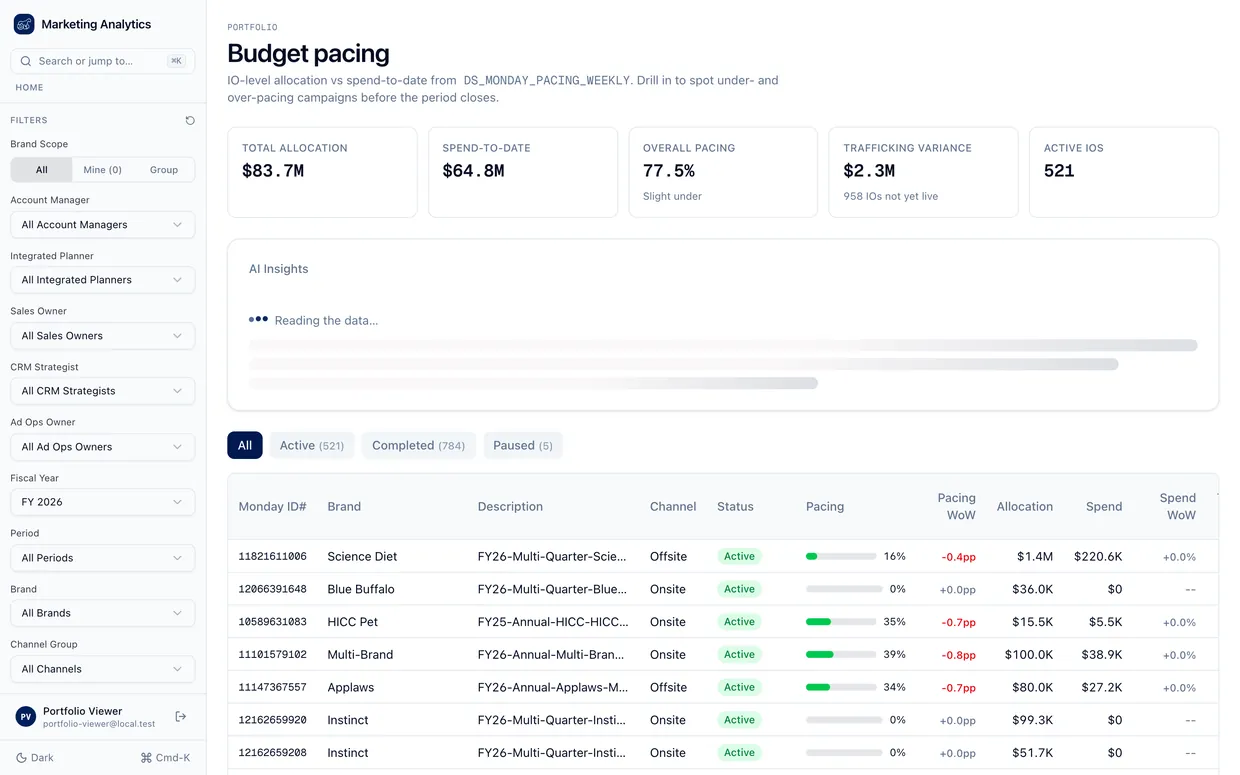Click the $220.6K spend value
This screenshot has height=775, width=1240.
[x=1098, y=556]
